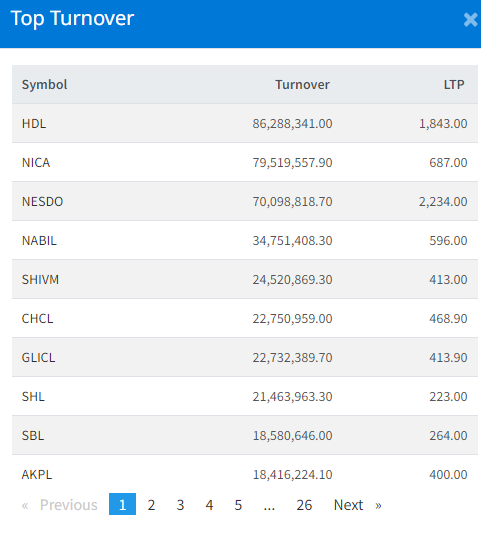Click LTP value 264.00
The image size is (481, 533).
coord(448,435)
